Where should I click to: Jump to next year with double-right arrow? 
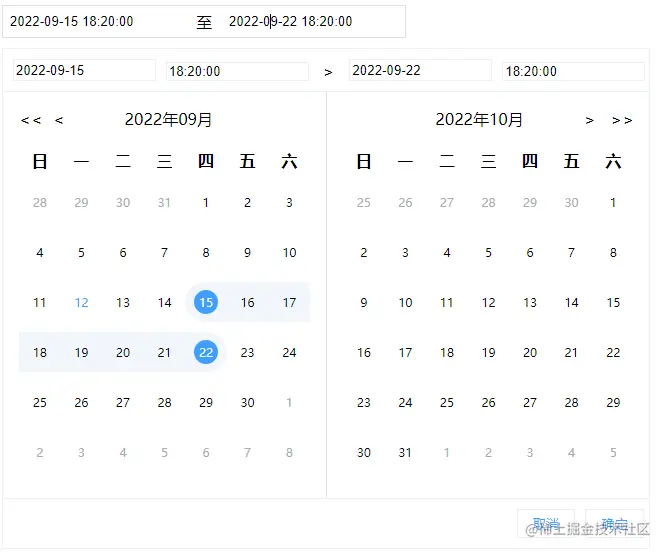[622, 121]
